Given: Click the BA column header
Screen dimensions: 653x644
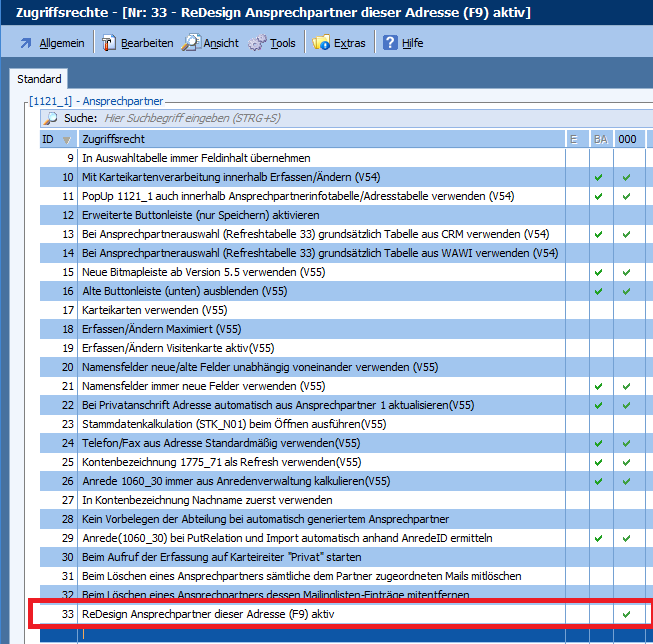Looking at the screenshot, I should (600, 139).
